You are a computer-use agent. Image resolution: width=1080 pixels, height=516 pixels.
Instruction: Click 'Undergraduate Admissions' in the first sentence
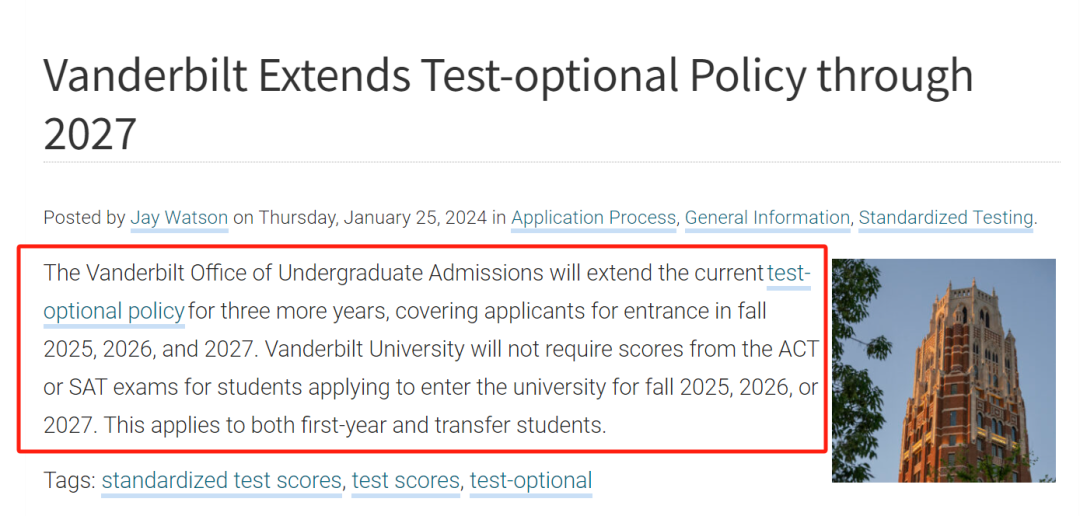point(411,274)
